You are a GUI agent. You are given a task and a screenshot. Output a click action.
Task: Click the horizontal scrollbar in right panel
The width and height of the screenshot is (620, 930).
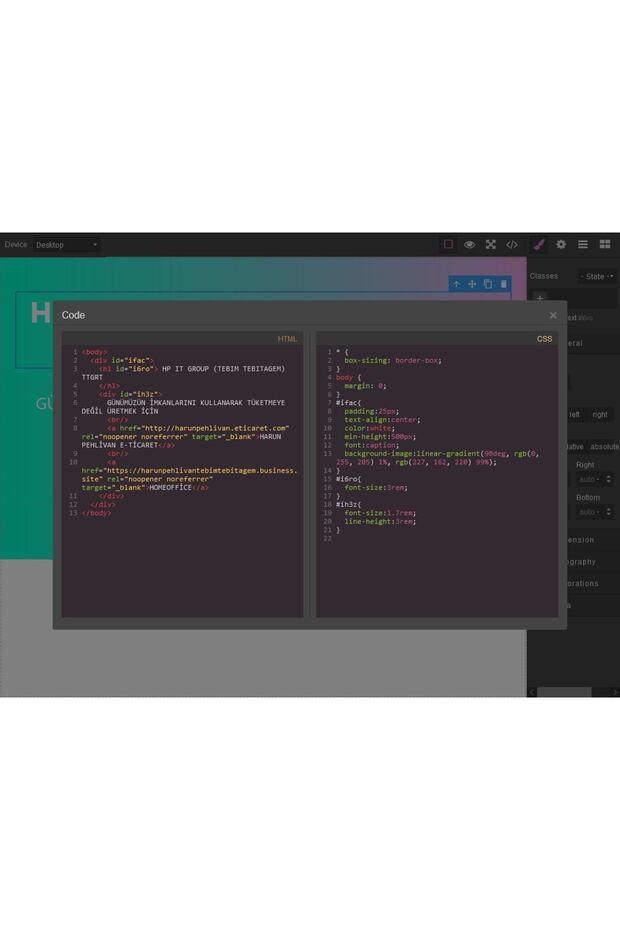564,692
